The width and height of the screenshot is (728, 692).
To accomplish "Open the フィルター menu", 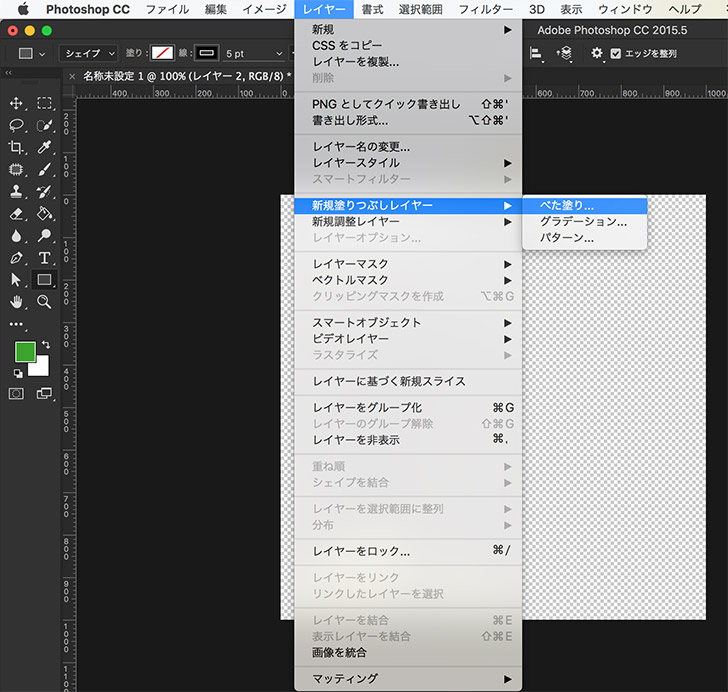I will coord(486,9).
